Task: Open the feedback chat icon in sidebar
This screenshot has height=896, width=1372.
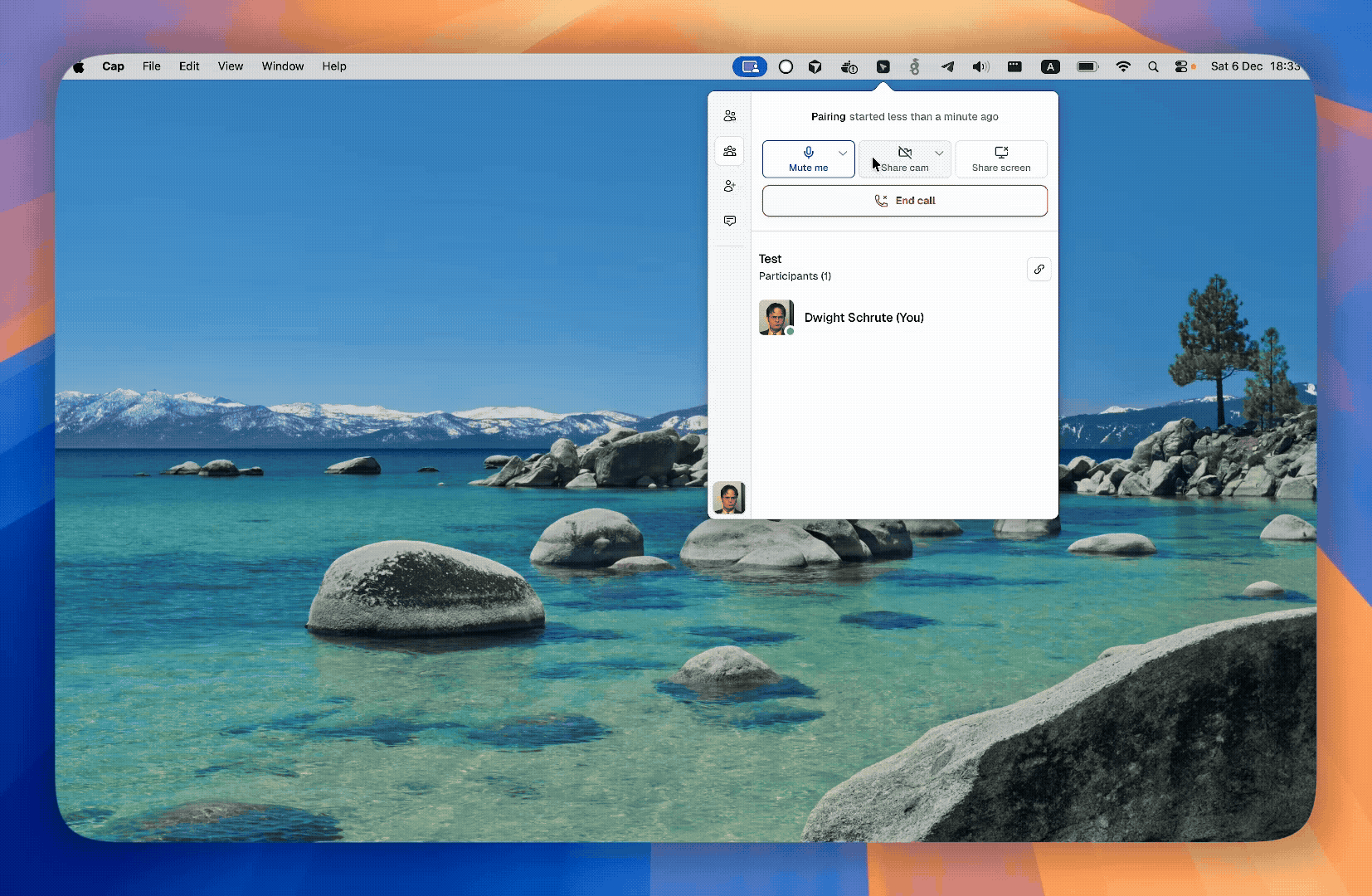Action: click(729, 221)
